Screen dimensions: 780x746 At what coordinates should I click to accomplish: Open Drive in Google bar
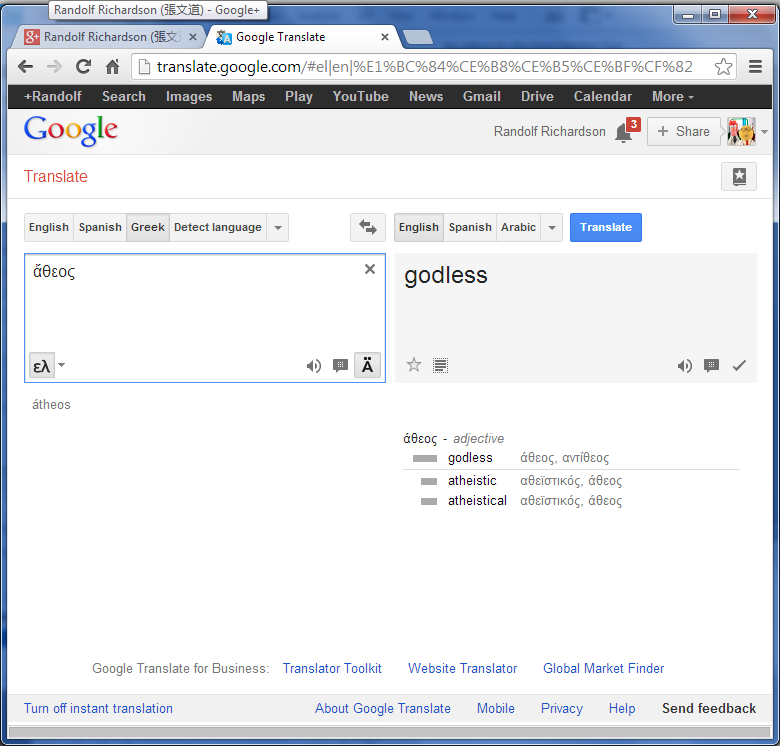pyautogui.click(x=537, y=96)
